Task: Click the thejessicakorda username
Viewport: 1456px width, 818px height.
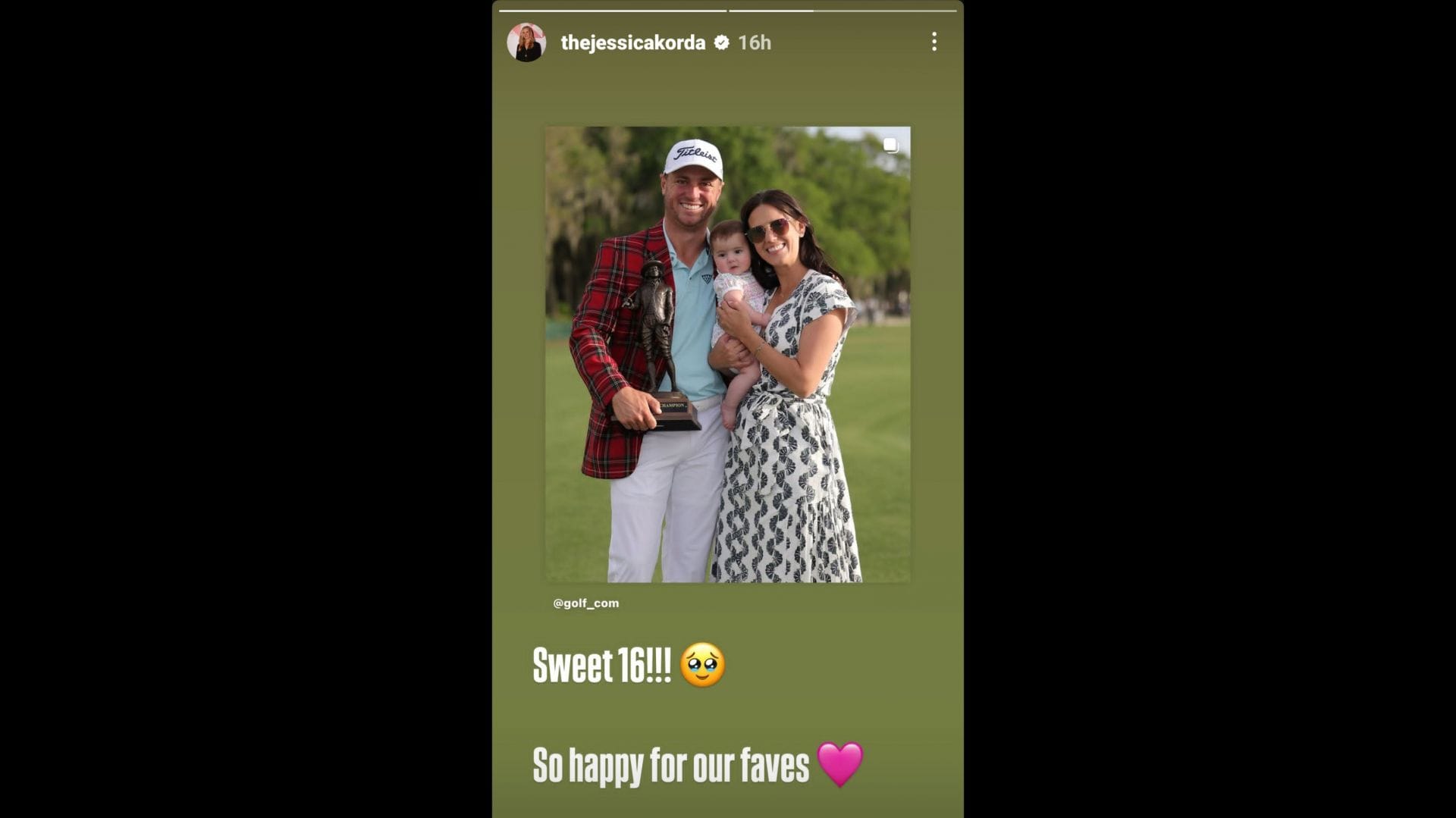Action: 632,42
